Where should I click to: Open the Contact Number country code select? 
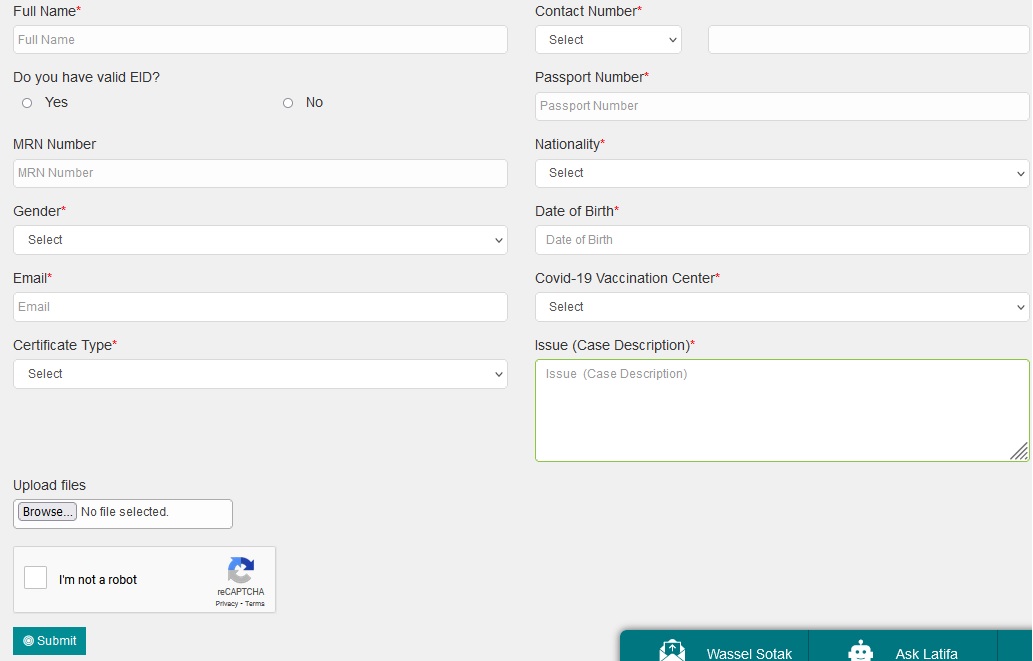pos(608,40)
